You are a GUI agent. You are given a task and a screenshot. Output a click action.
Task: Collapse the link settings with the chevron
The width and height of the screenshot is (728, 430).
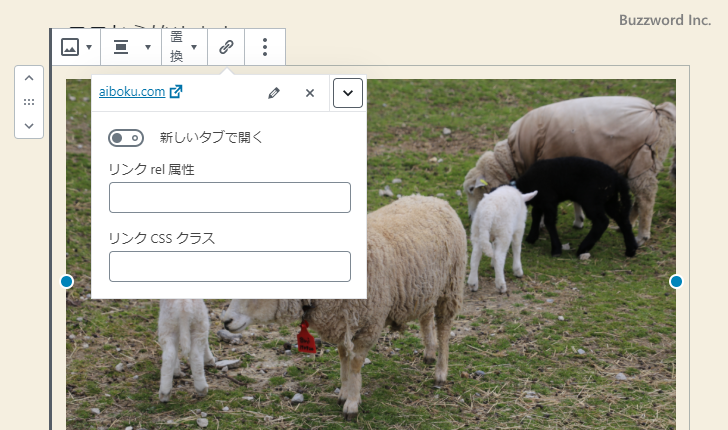pyautogui.click(x=348, y=93)
